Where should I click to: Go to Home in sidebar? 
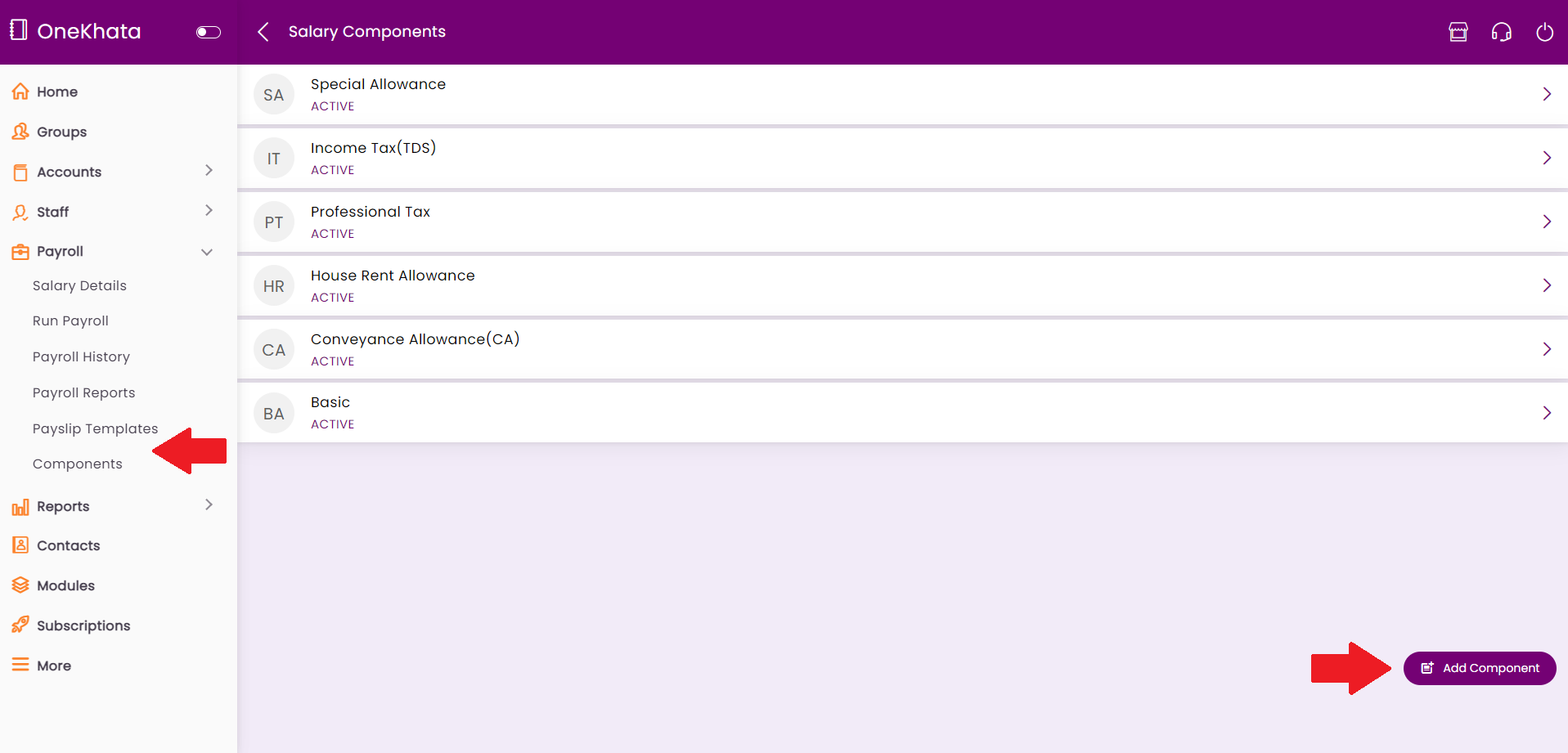pyautogui.click(x=56, y=92)
